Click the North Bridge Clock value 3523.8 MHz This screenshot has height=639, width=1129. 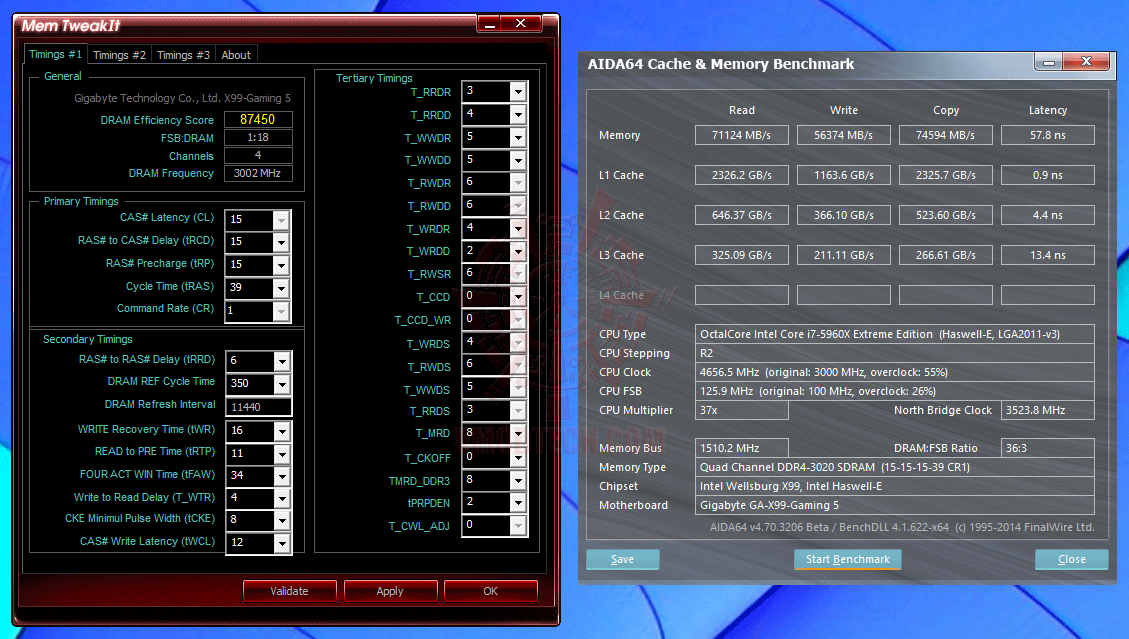point(1048,411)
